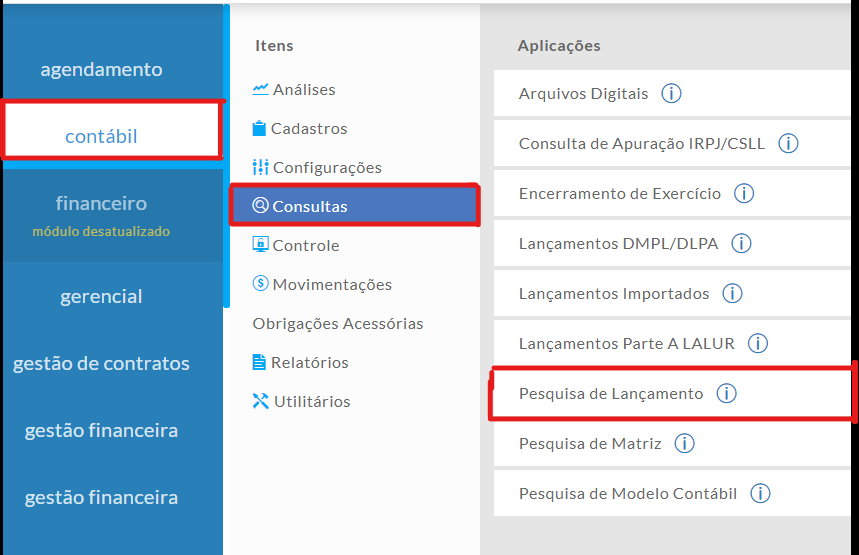Click the info icon beside Arquivos Digitais
The image size is (859, 555).
(x=671, y=94)
